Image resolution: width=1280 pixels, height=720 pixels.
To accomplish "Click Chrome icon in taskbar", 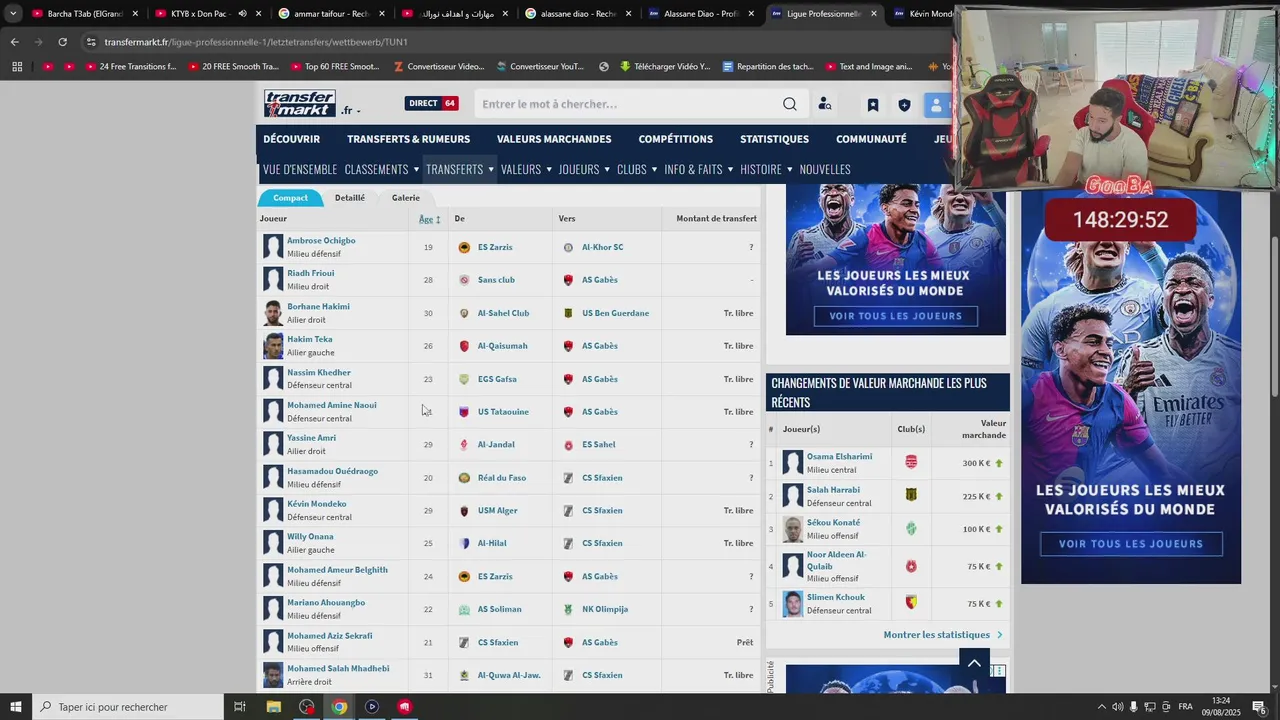I will pos(339,707).
